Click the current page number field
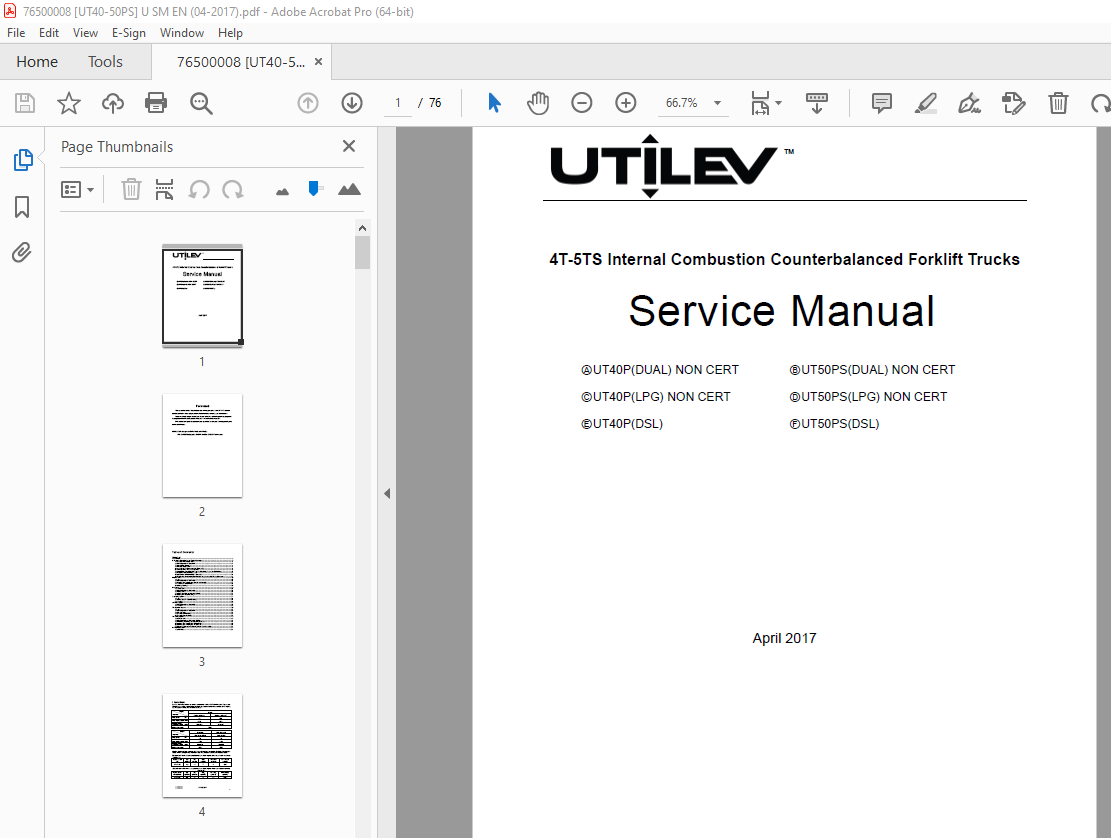The height and width of the screenshot is (838, 1111). [398, 103]
